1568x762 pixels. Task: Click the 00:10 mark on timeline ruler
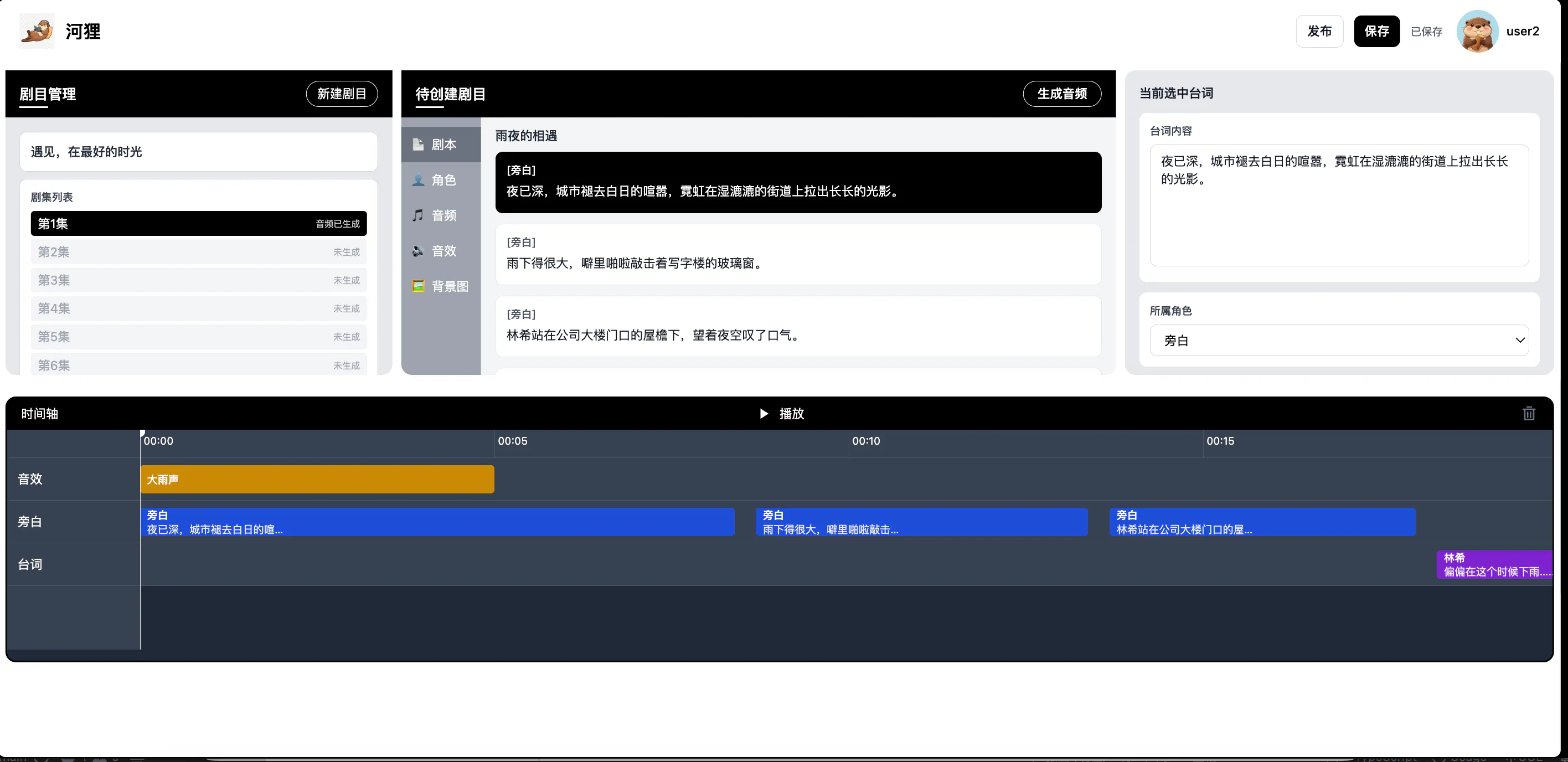coord(865,441)
